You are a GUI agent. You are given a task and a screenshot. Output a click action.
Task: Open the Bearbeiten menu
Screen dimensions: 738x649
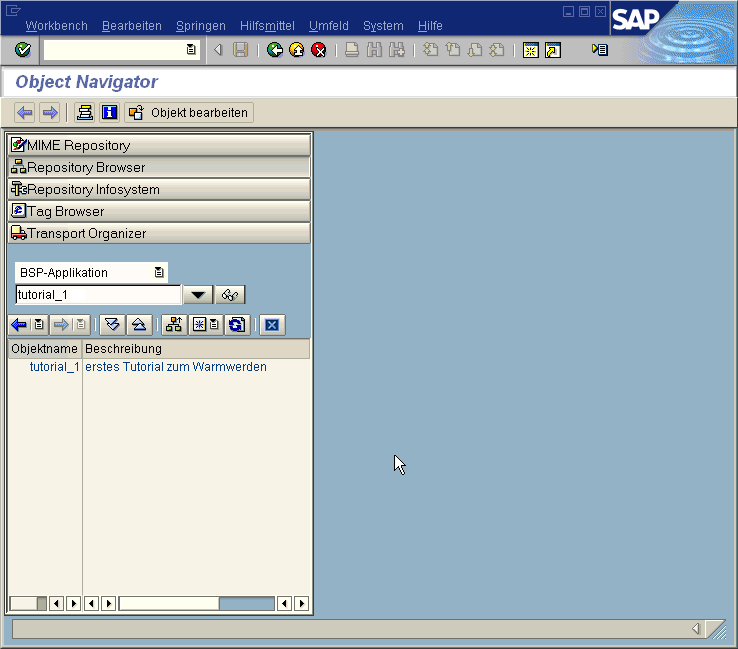[132, 25]
